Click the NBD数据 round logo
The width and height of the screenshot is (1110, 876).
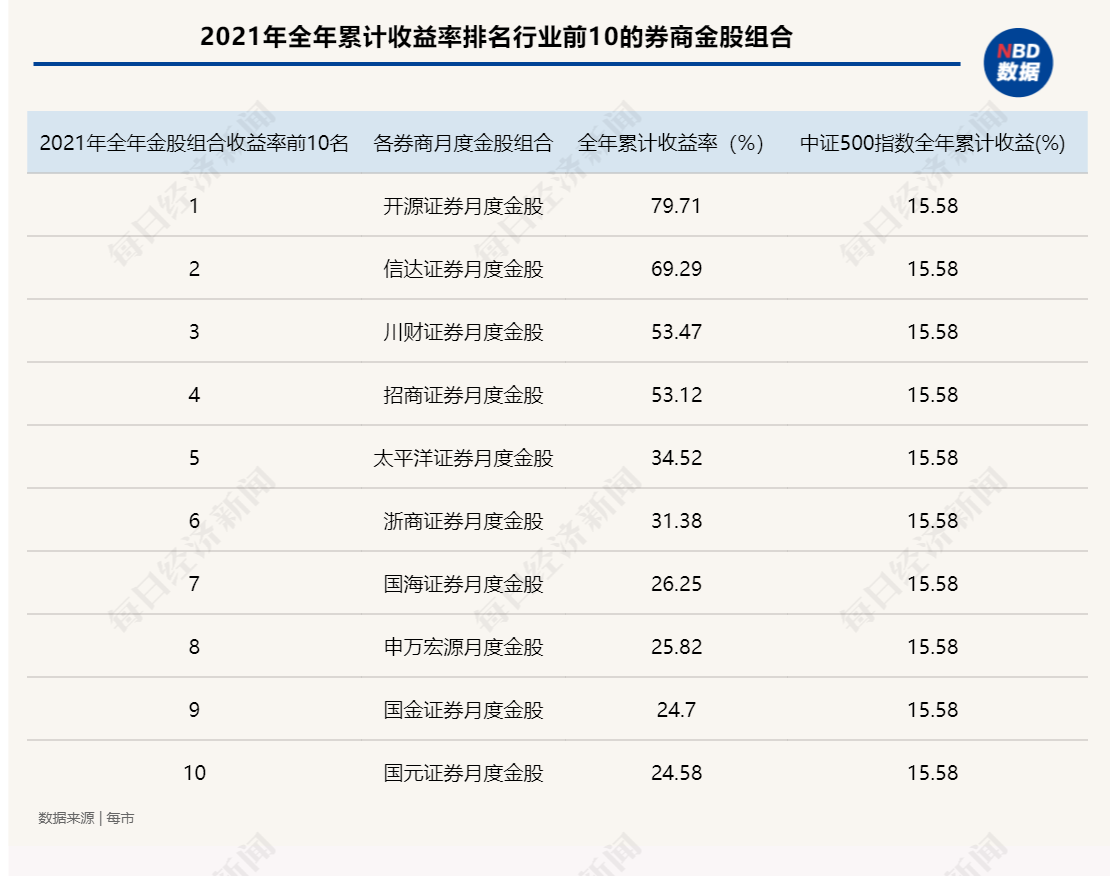pyautogui.click(x=1018, y=62)
